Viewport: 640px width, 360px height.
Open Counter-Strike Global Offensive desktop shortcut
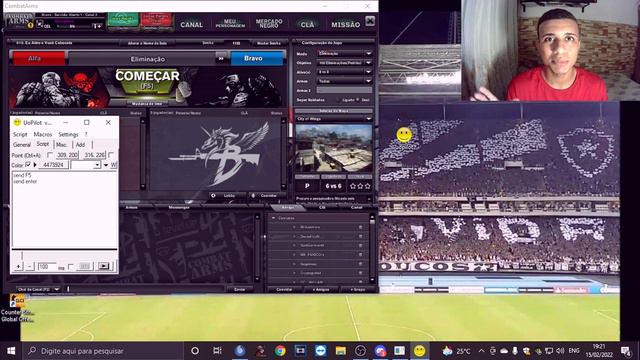(x=17, y=308)
